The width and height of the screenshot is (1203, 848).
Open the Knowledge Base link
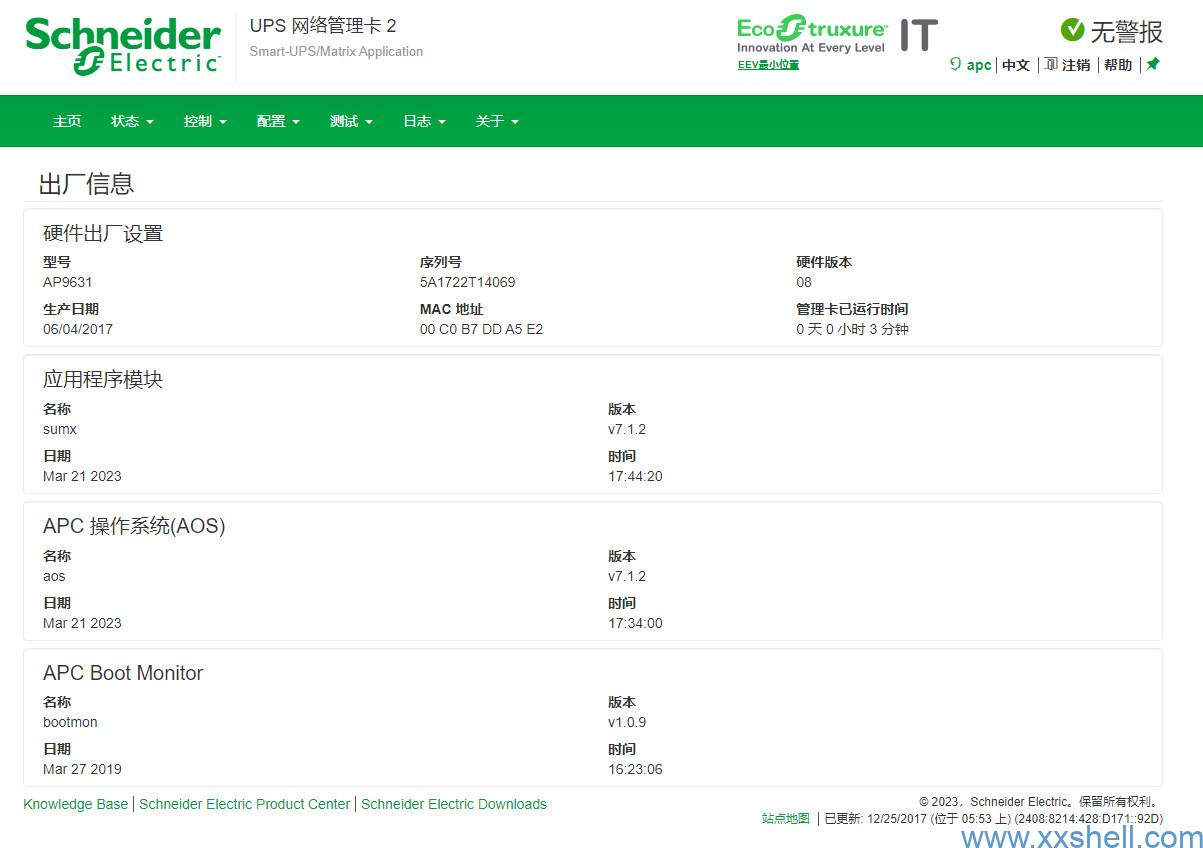tap(76, 804)
